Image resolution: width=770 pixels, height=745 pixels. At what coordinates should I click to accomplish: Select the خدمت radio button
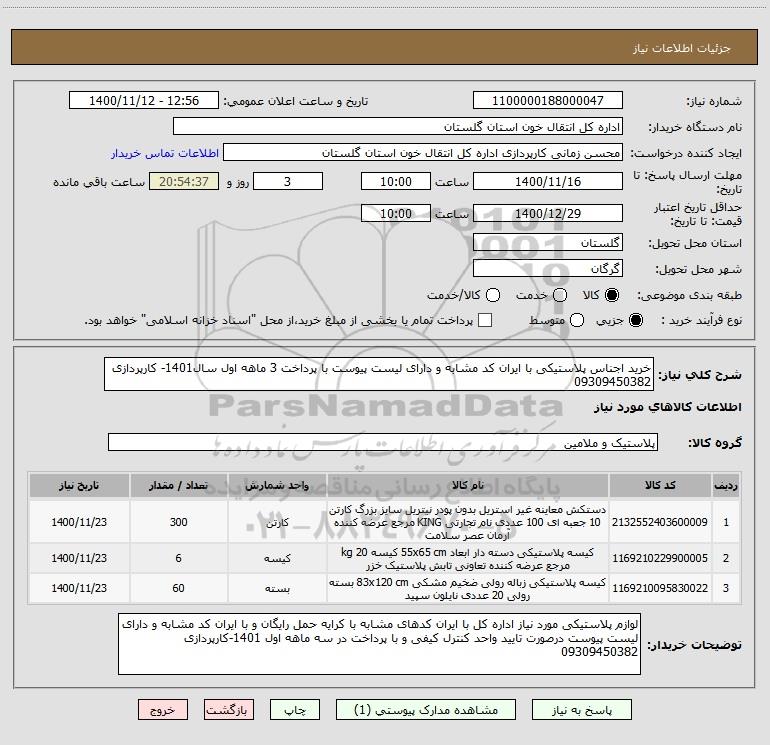[x=560, y=295]
